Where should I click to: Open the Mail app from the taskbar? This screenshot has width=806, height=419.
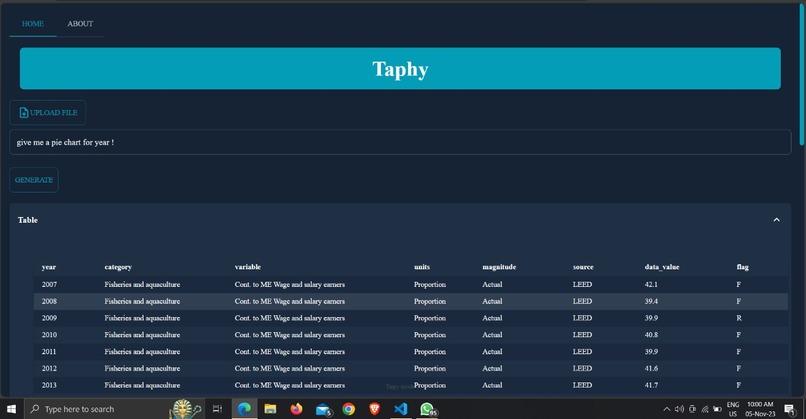tap(323, 409)
